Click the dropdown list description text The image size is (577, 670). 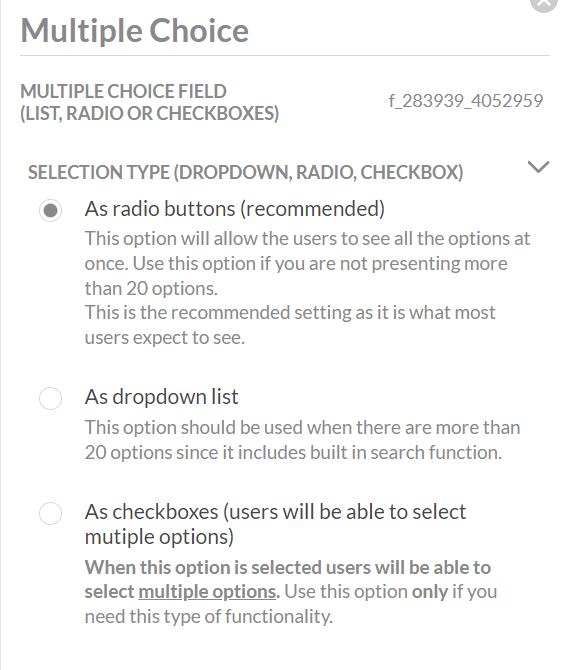[x=302, y=440]
